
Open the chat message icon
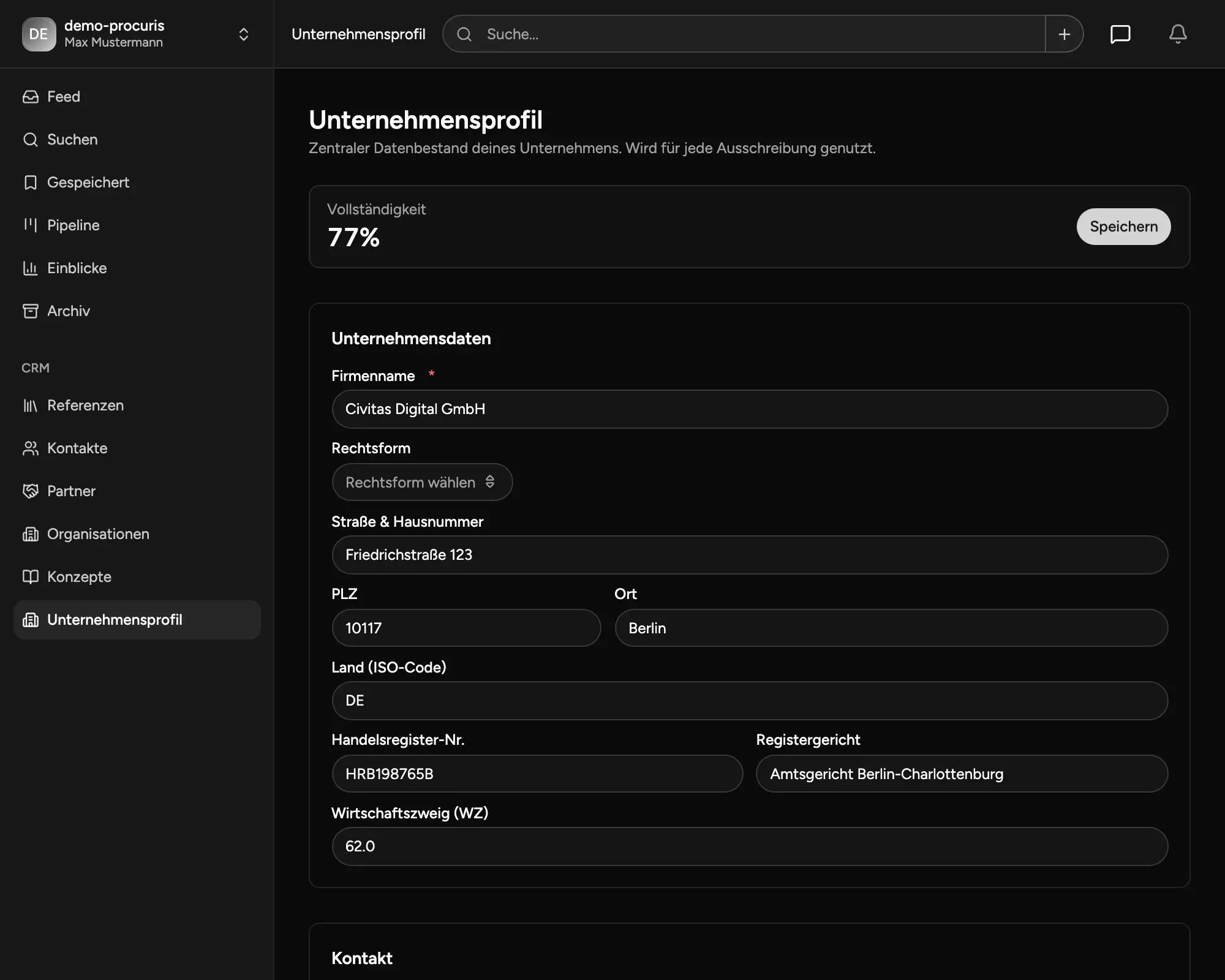click(1120, 34)
